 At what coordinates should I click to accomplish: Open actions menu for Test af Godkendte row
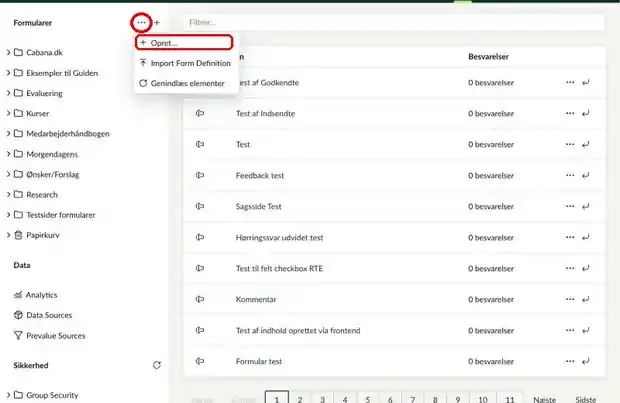pyautogui.click(x=570, y=82)
